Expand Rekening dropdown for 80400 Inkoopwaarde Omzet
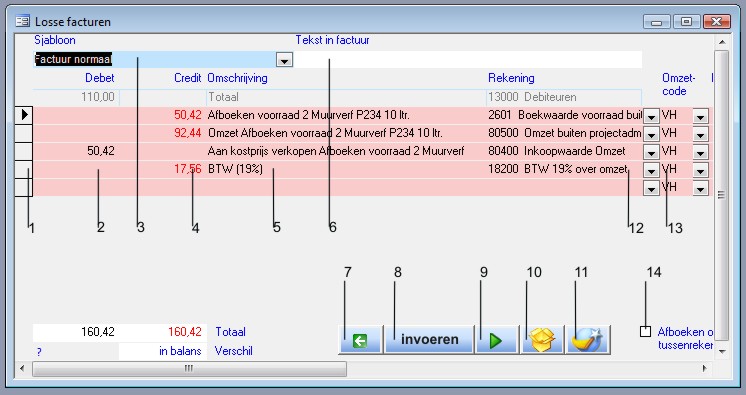The width and height of the screenshot is (746, 395). click(x=651, y=152)
